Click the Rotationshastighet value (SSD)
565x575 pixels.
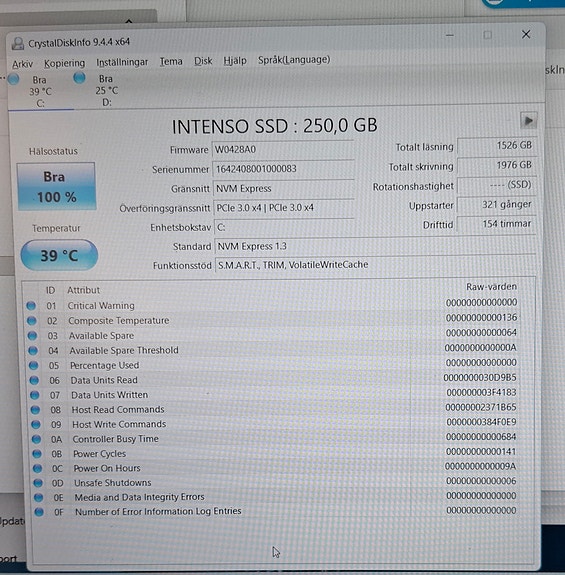point(496,185)
